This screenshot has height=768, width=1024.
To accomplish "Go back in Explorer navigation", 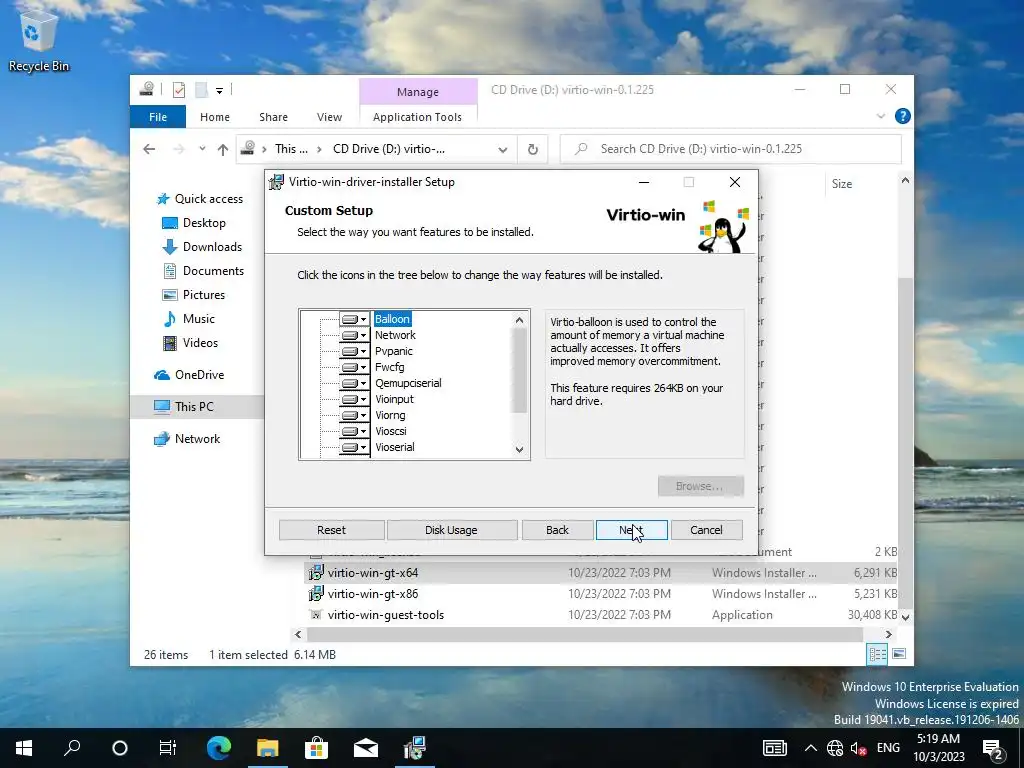I will 149,150.
